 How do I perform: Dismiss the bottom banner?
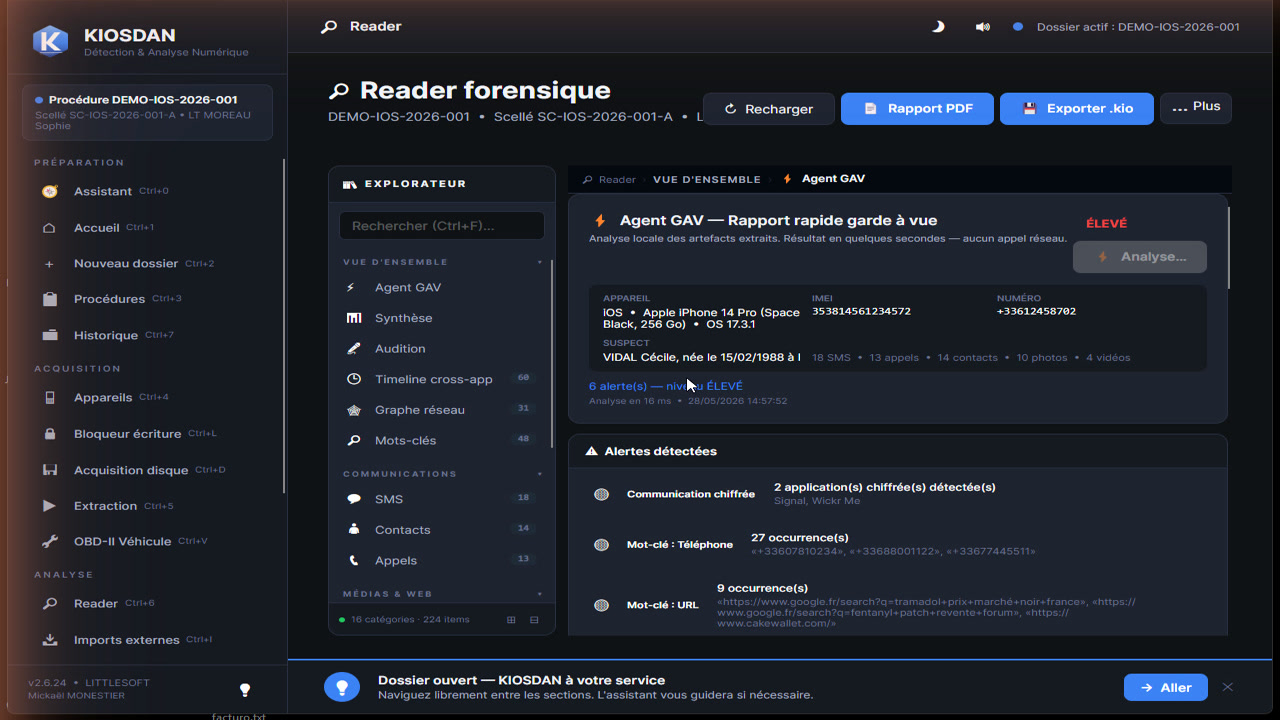click(1228, 687)
